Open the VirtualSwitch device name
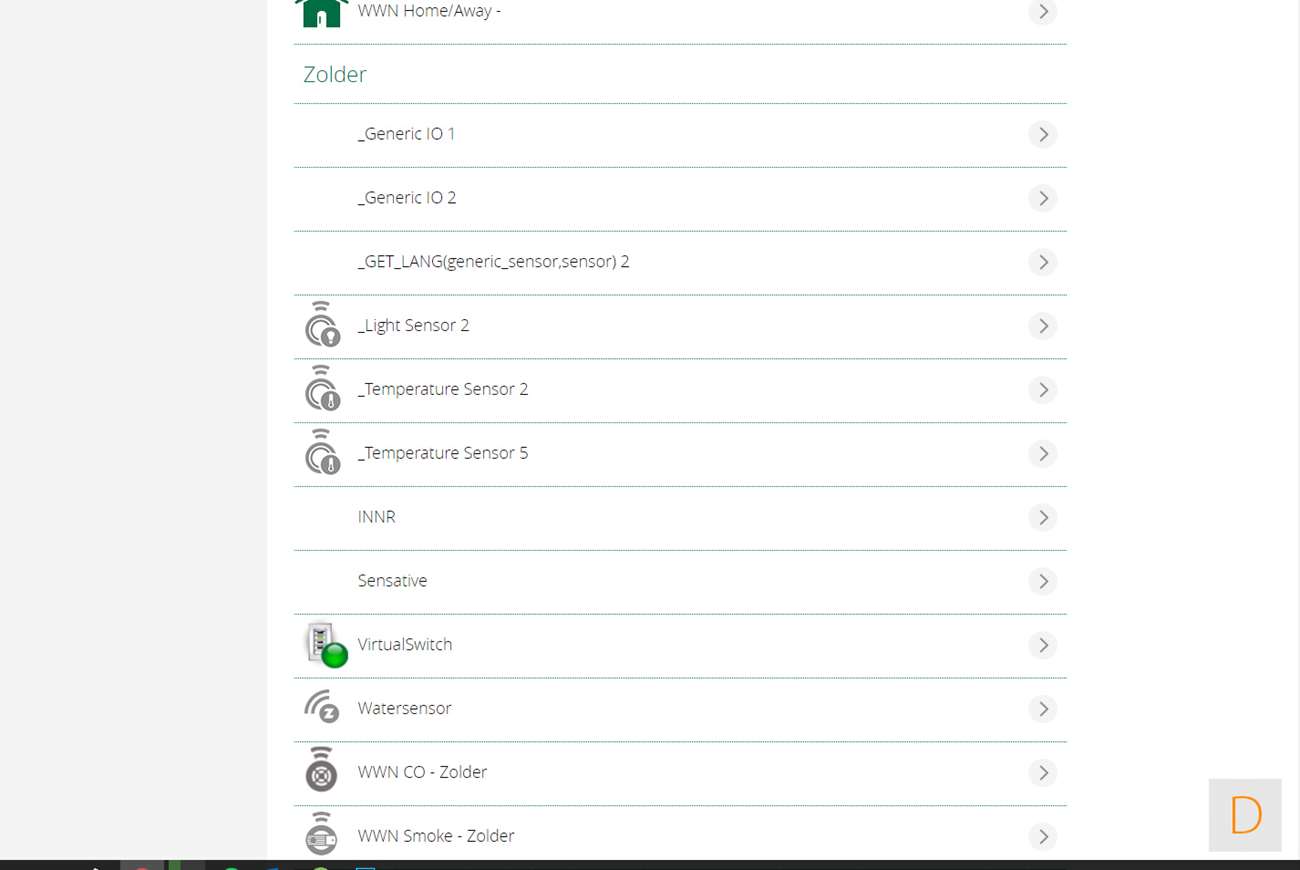 click(405, 645)
